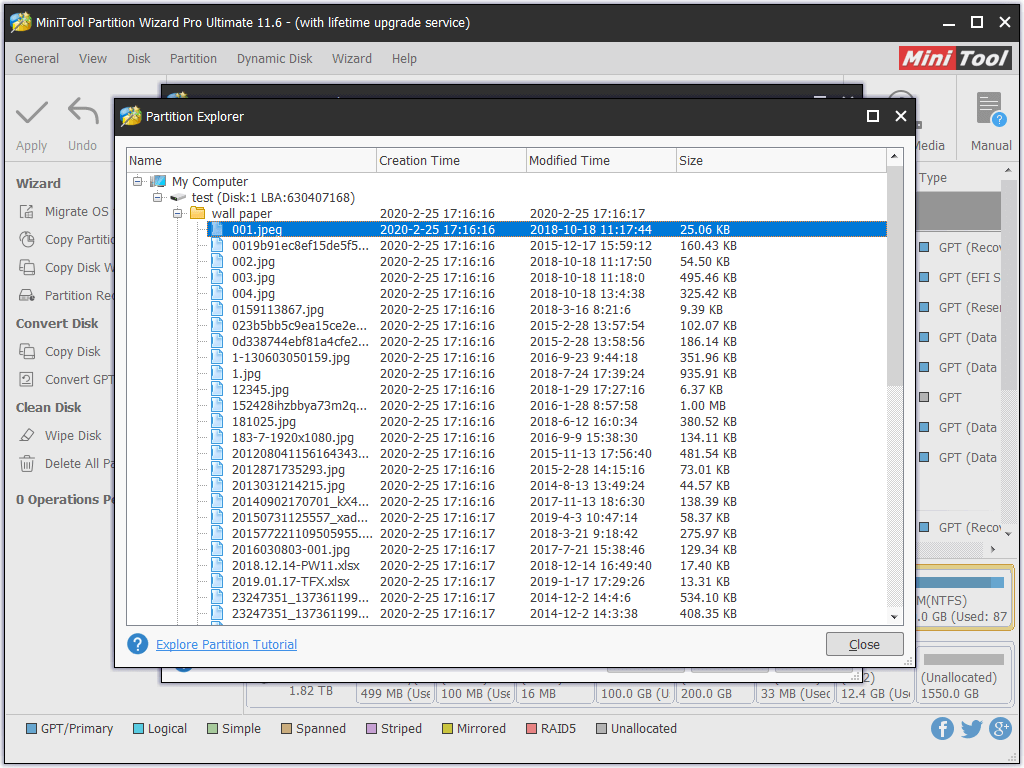Maximize the Partition Explorer dialog

tap(872, 116)
